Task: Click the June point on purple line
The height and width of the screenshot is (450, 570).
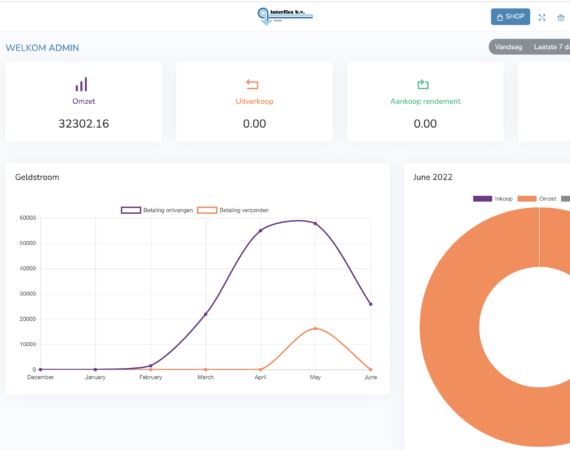Action: tap(370, 304)
